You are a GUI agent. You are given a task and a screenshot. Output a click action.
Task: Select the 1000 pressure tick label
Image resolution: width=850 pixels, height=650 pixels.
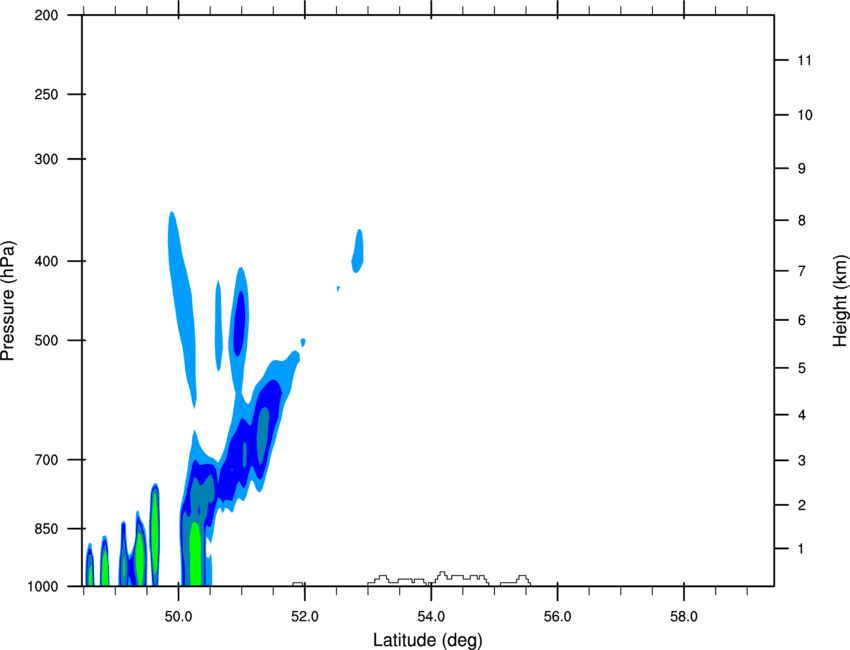click(43, 587)
